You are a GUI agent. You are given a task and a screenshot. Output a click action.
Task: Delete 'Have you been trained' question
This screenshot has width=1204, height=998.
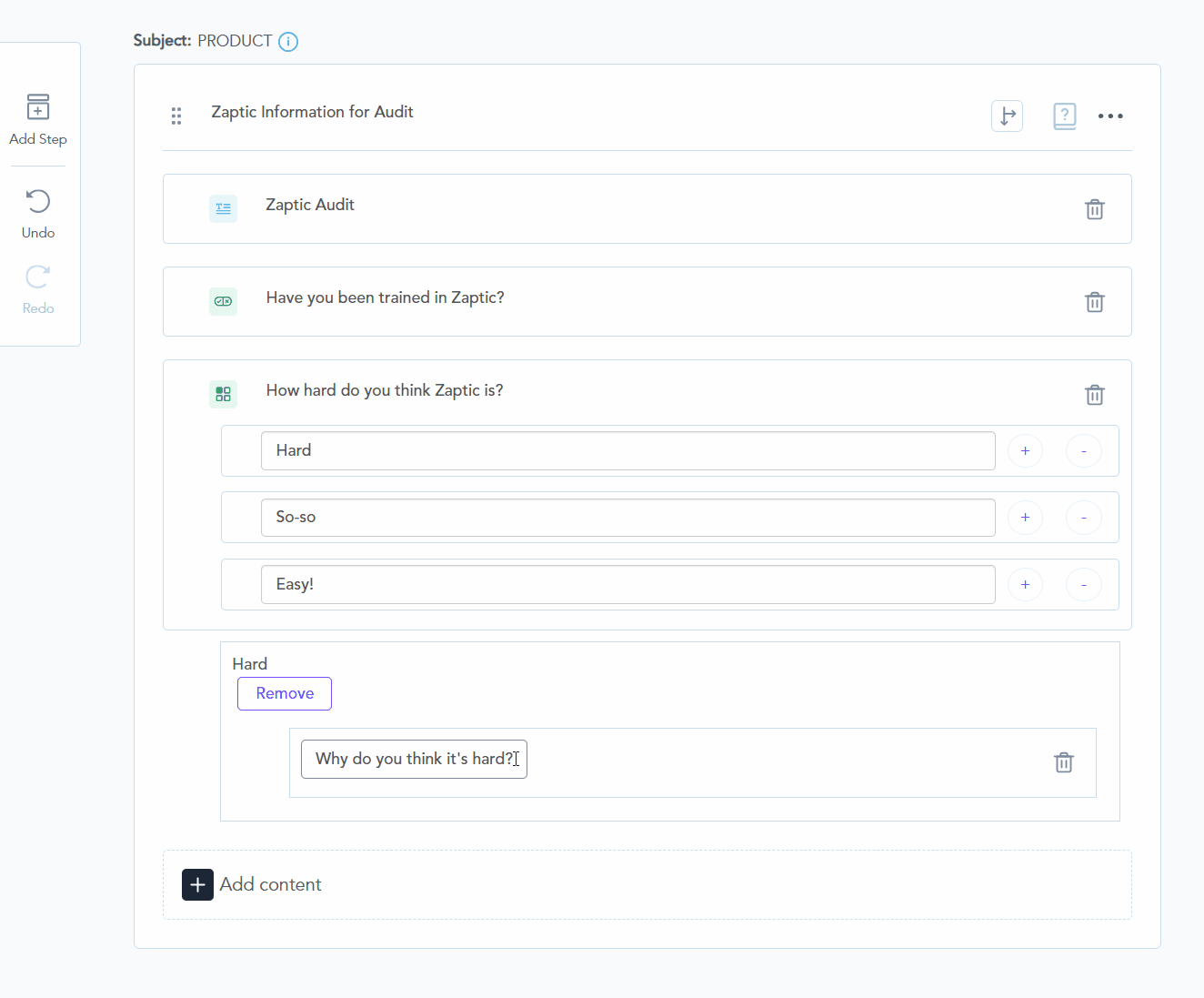(1094, 302)
